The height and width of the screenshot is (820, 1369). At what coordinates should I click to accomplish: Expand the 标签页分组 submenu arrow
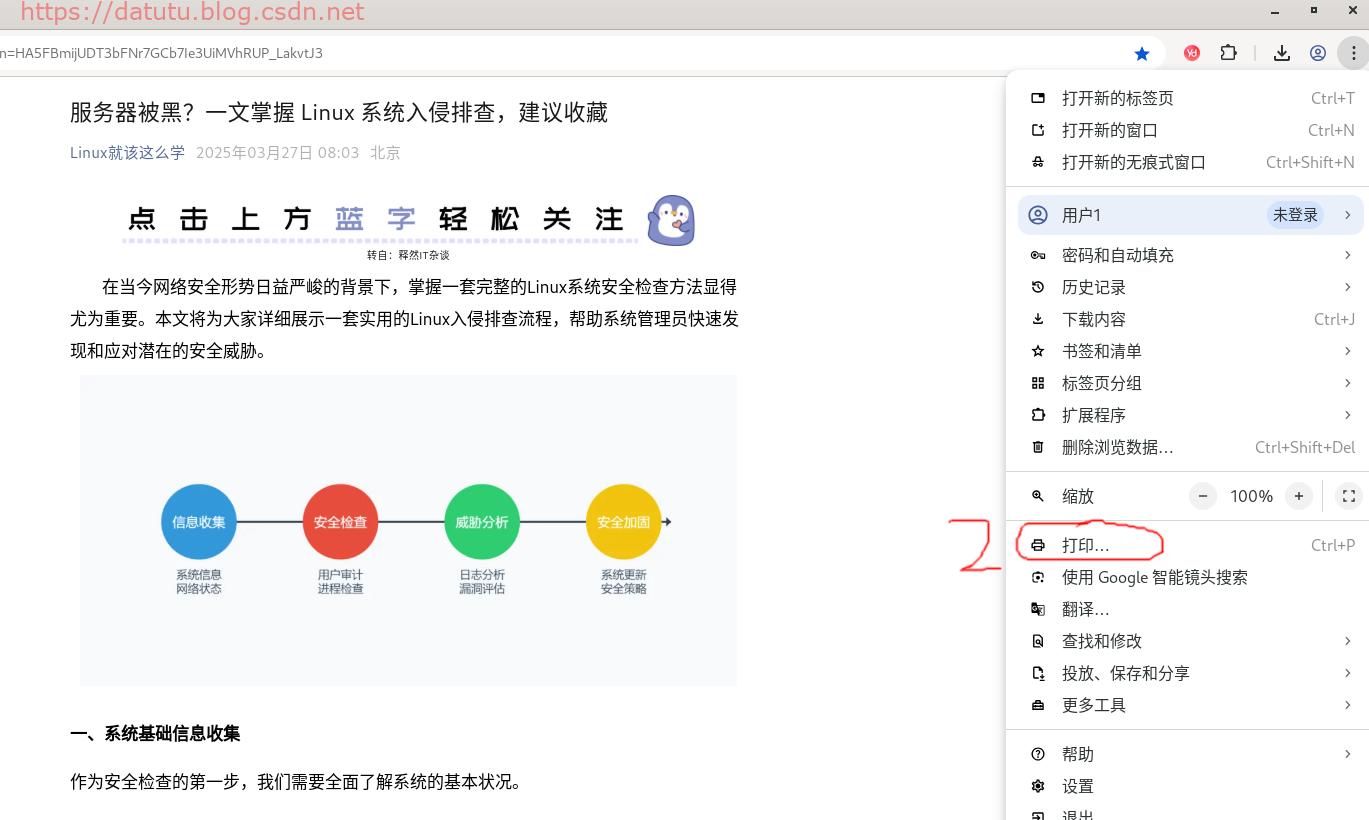pyautogui.click(x=1347, y=383)
